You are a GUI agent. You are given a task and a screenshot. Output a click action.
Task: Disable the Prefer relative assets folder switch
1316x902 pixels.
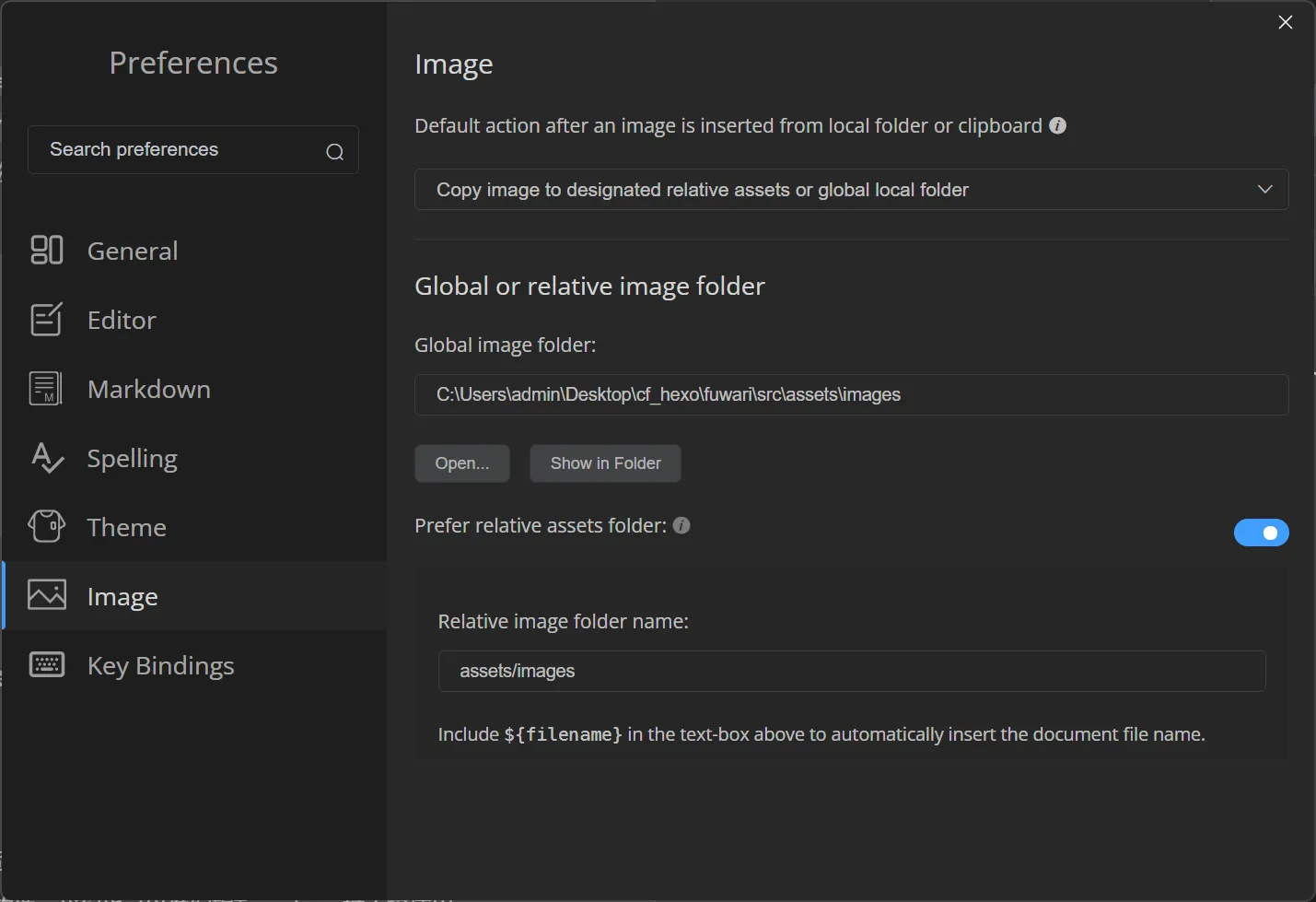click(x=1261, y=533)
